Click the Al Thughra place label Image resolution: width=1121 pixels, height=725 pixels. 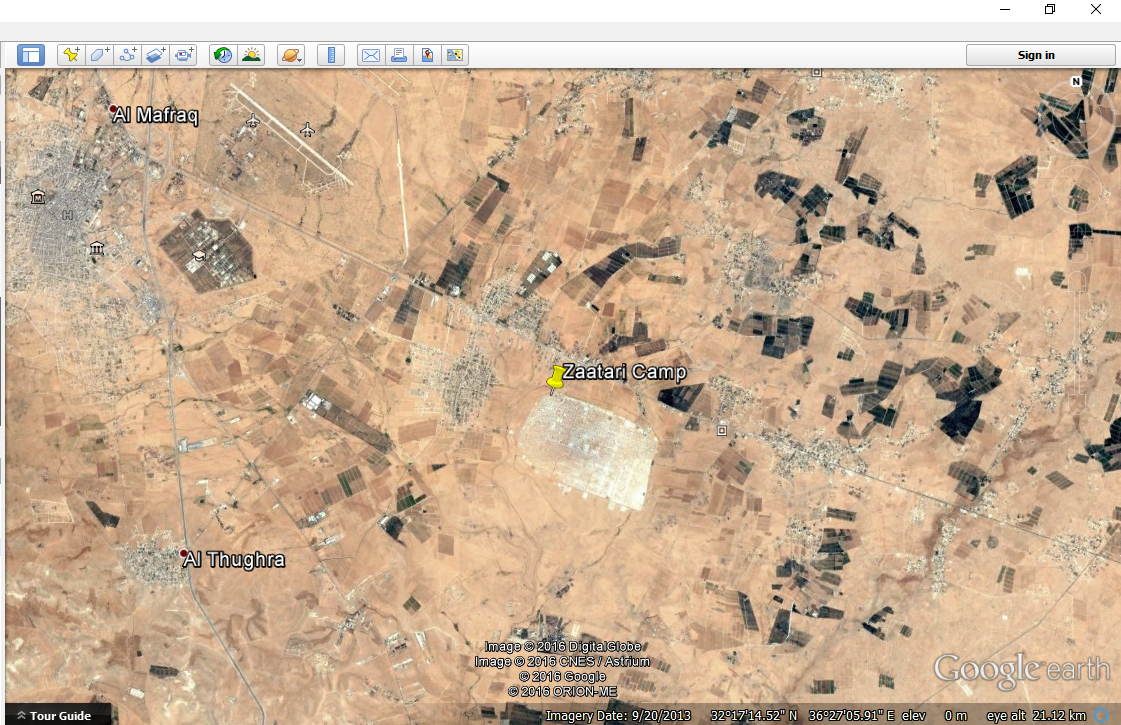(x=235, y=559)
